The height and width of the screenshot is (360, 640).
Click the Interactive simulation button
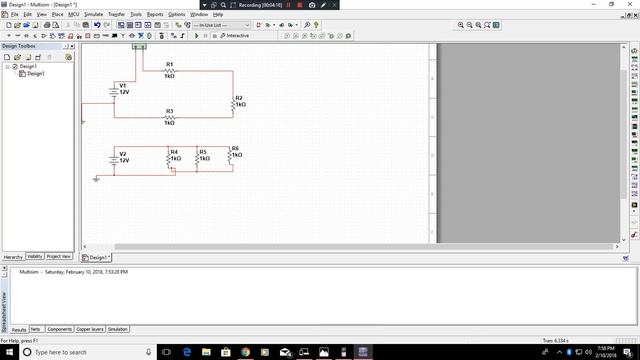click(x=234, y=36)
